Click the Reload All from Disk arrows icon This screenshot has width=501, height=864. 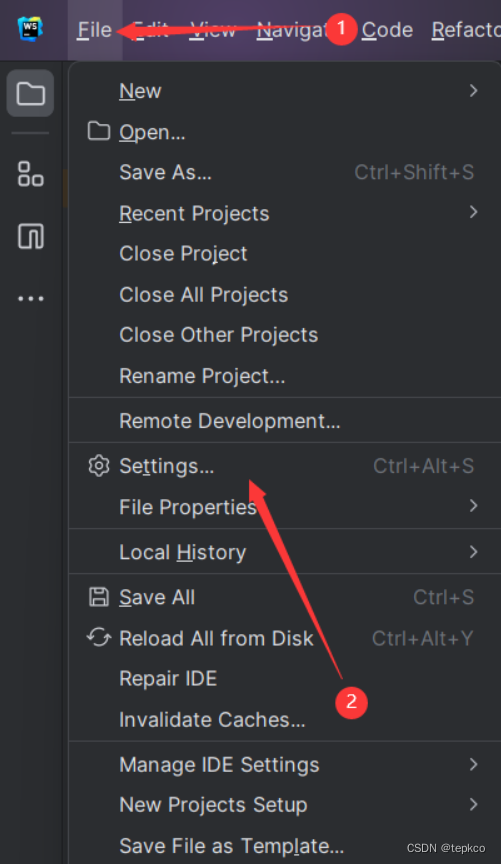click(99, 638)
